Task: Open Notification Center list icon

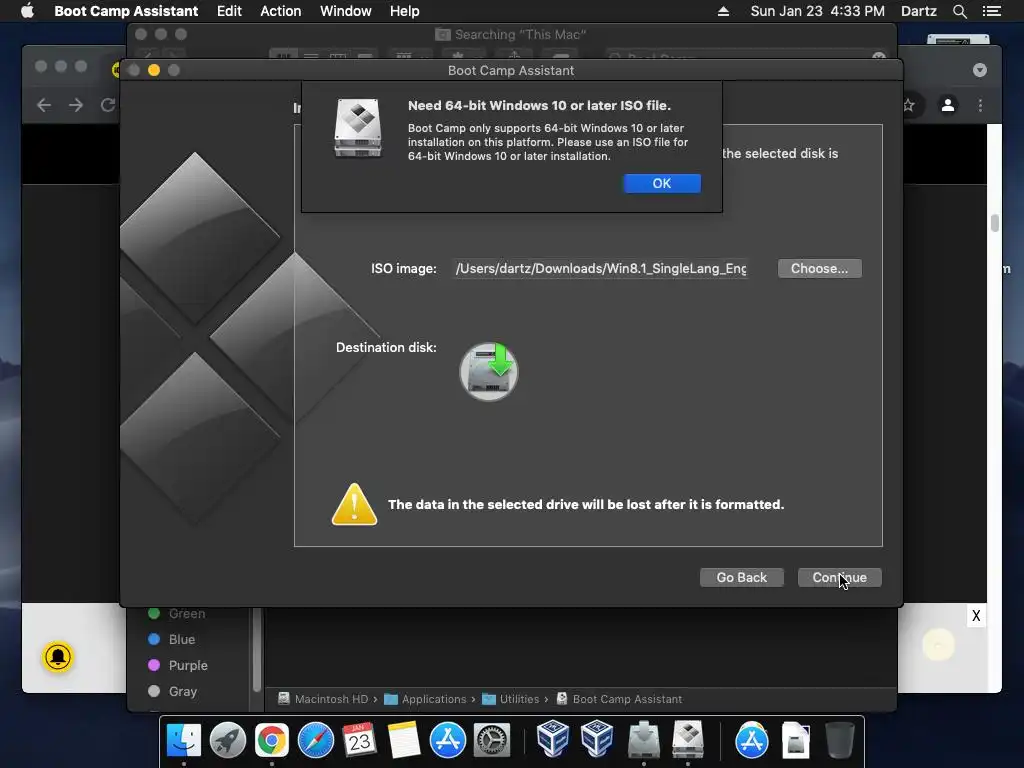Action: point(991,11)
